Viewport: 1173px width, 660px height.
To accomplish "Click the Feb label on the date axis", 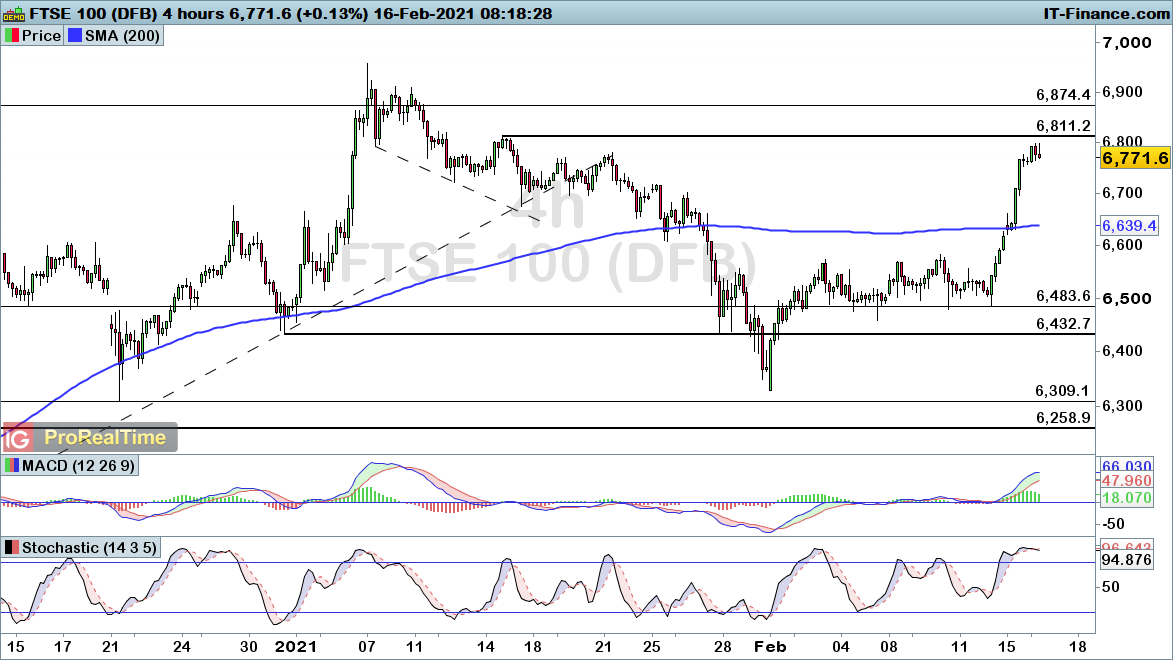I will (x=765, y=646).
